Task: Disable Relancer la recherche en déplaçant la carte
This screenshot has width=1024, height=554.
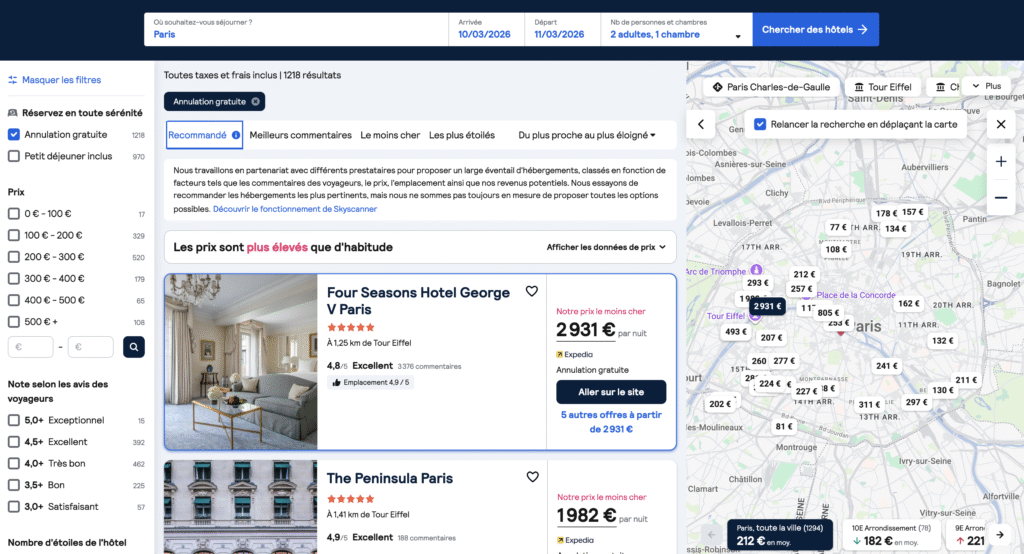Action: (760, 124)
